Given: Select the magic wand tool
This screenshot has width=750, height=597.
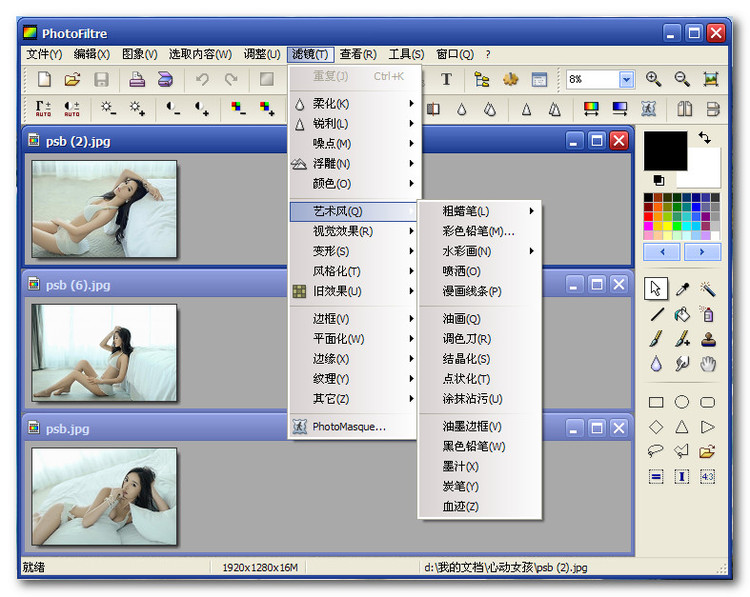Looking at the screenshot, I should [x=708, y=289].
